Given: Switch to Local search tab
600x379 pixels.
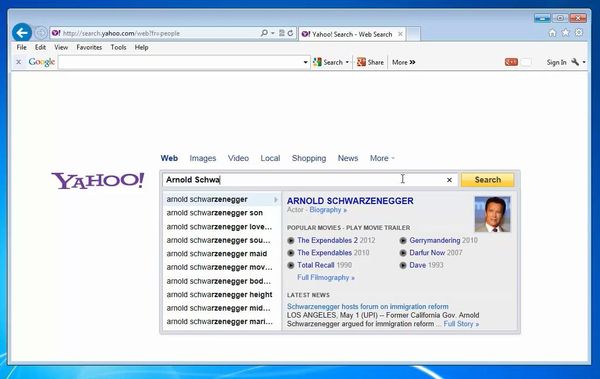Looking at the screenshot, I should tap(270, 158).
